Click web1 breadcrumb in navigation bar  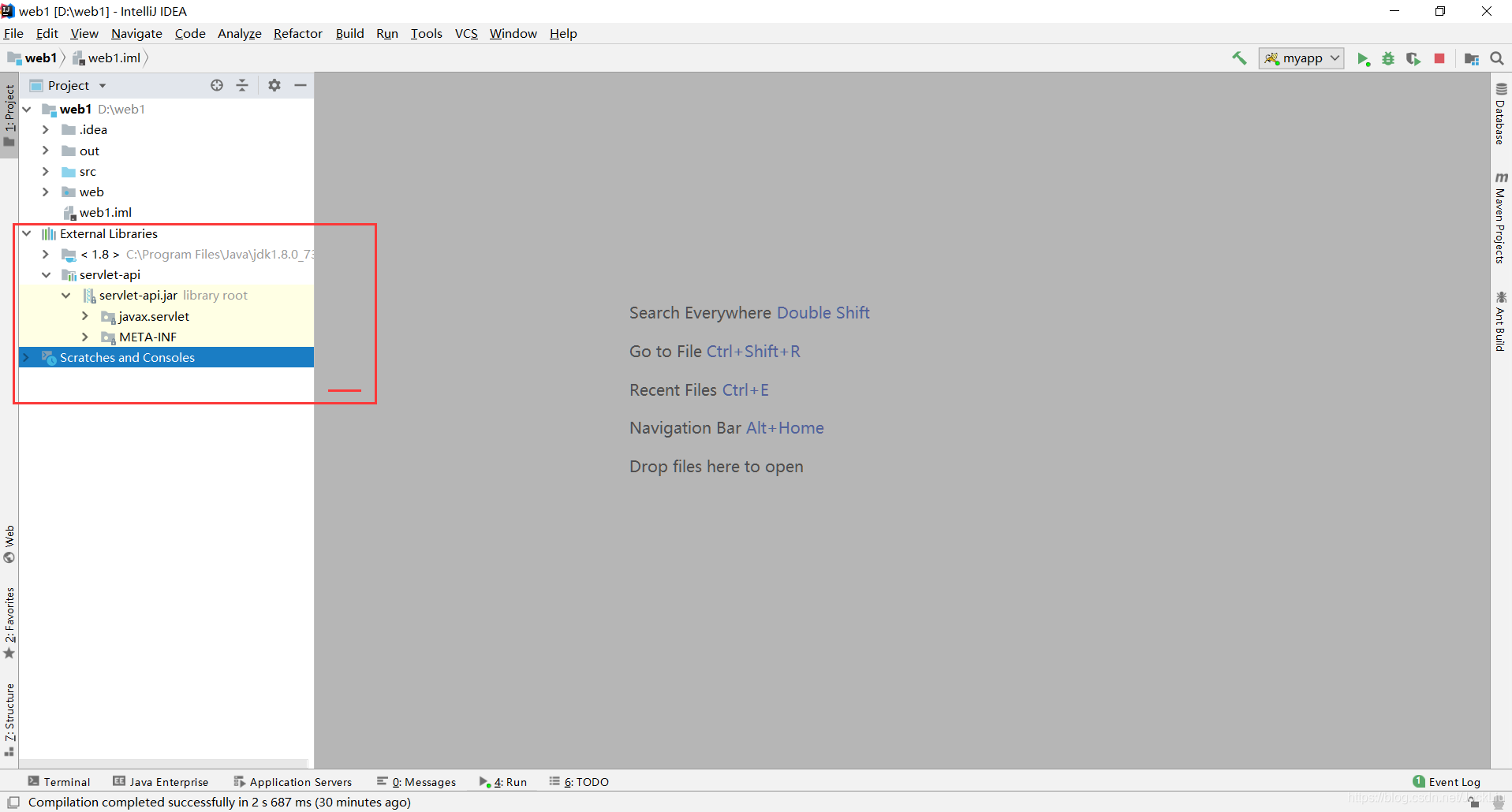[x=32, y=58]
